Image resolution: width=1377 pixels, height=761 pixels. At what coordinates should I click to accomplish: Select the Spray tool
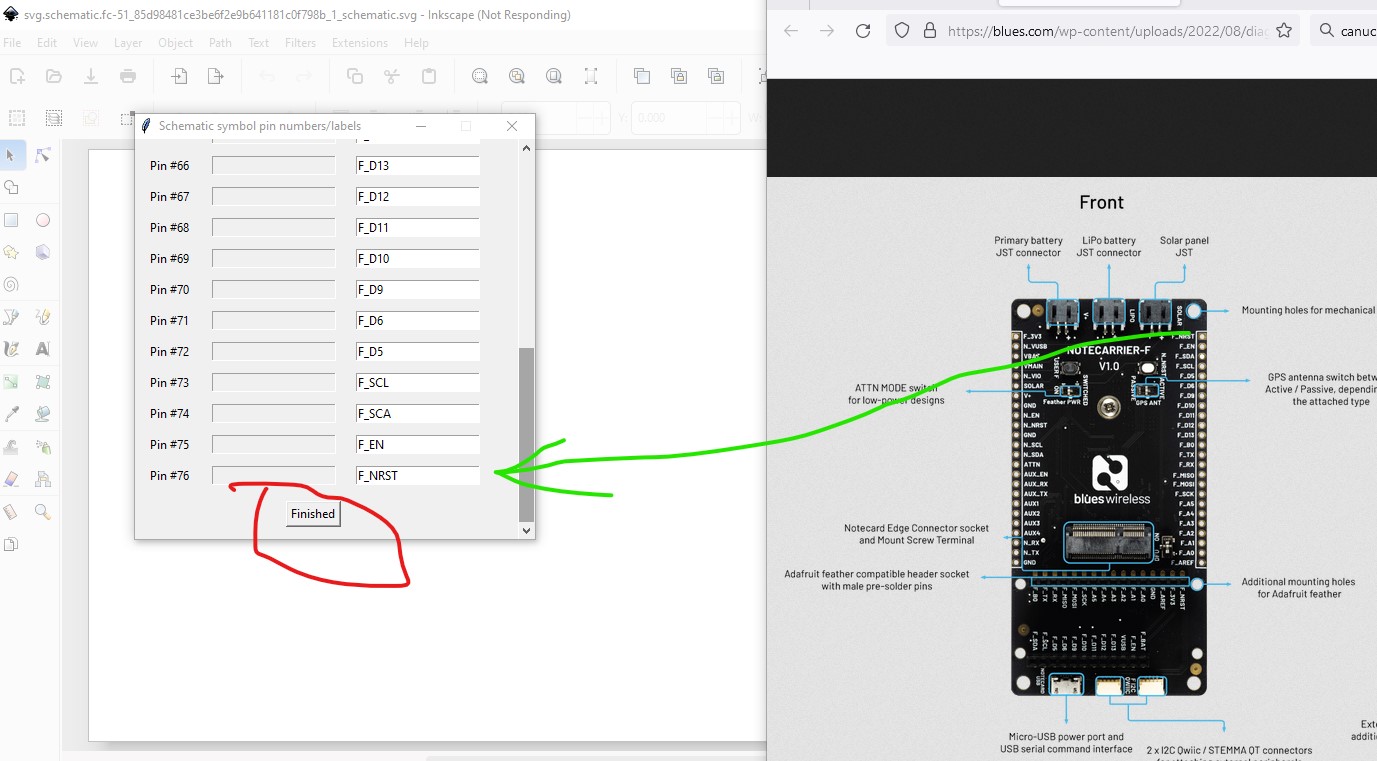pyautogui.click(x=42, y=447)
